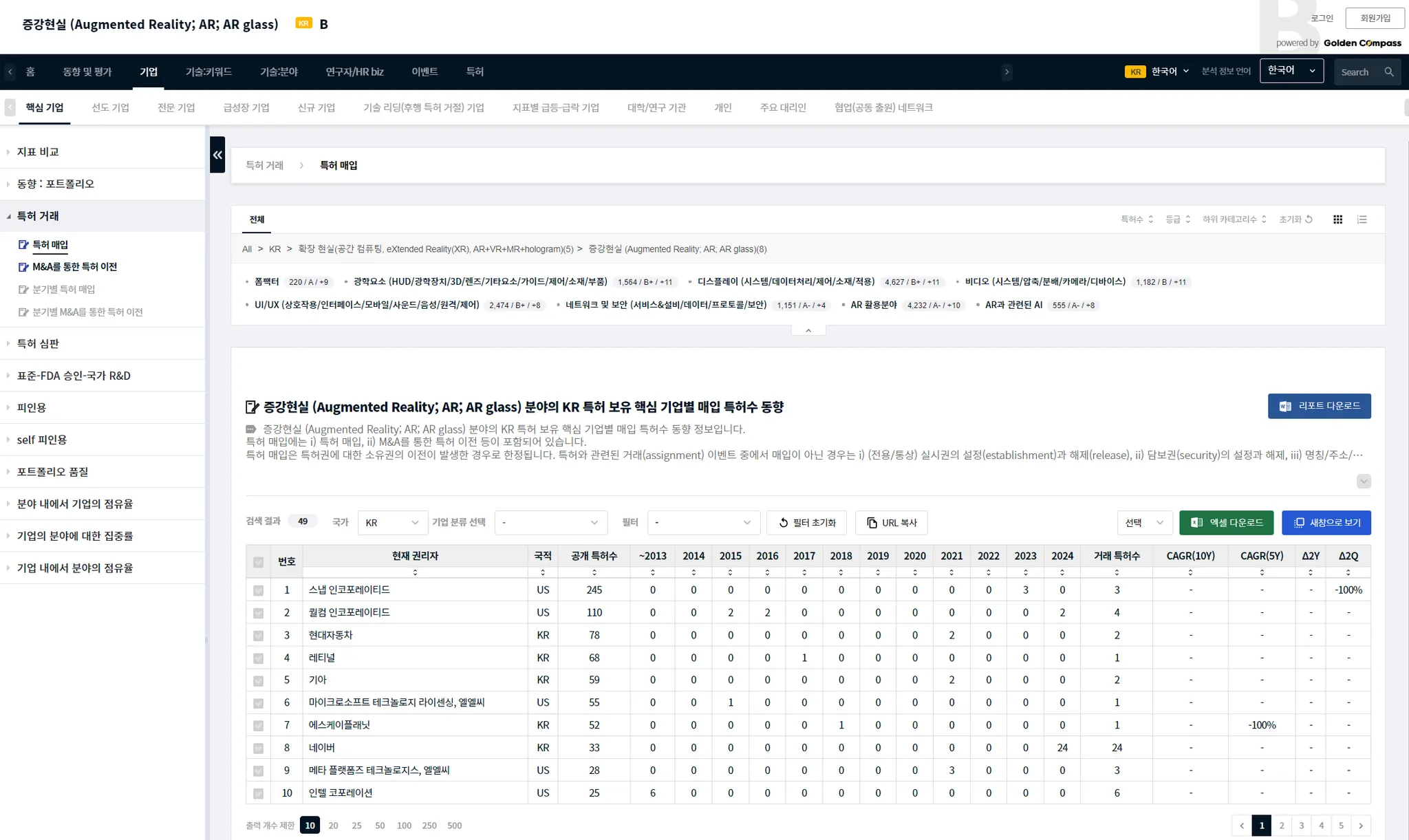Expand description with down chevron
Image resolution: width=1409 pixels, height=840 pixels.
(x=1364, y=481)
